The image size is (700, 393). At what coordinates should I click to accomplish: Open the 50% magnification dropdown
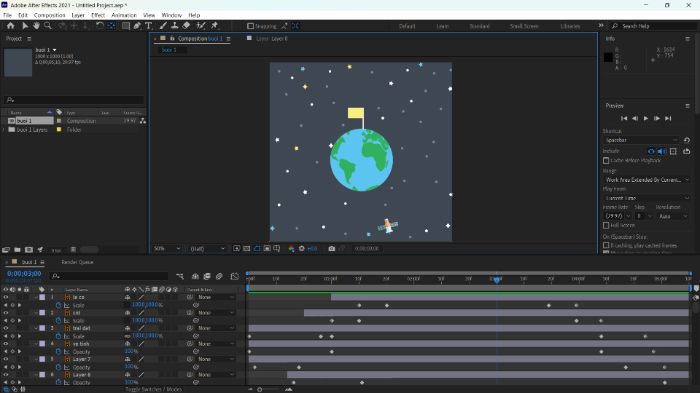point(167,248)
